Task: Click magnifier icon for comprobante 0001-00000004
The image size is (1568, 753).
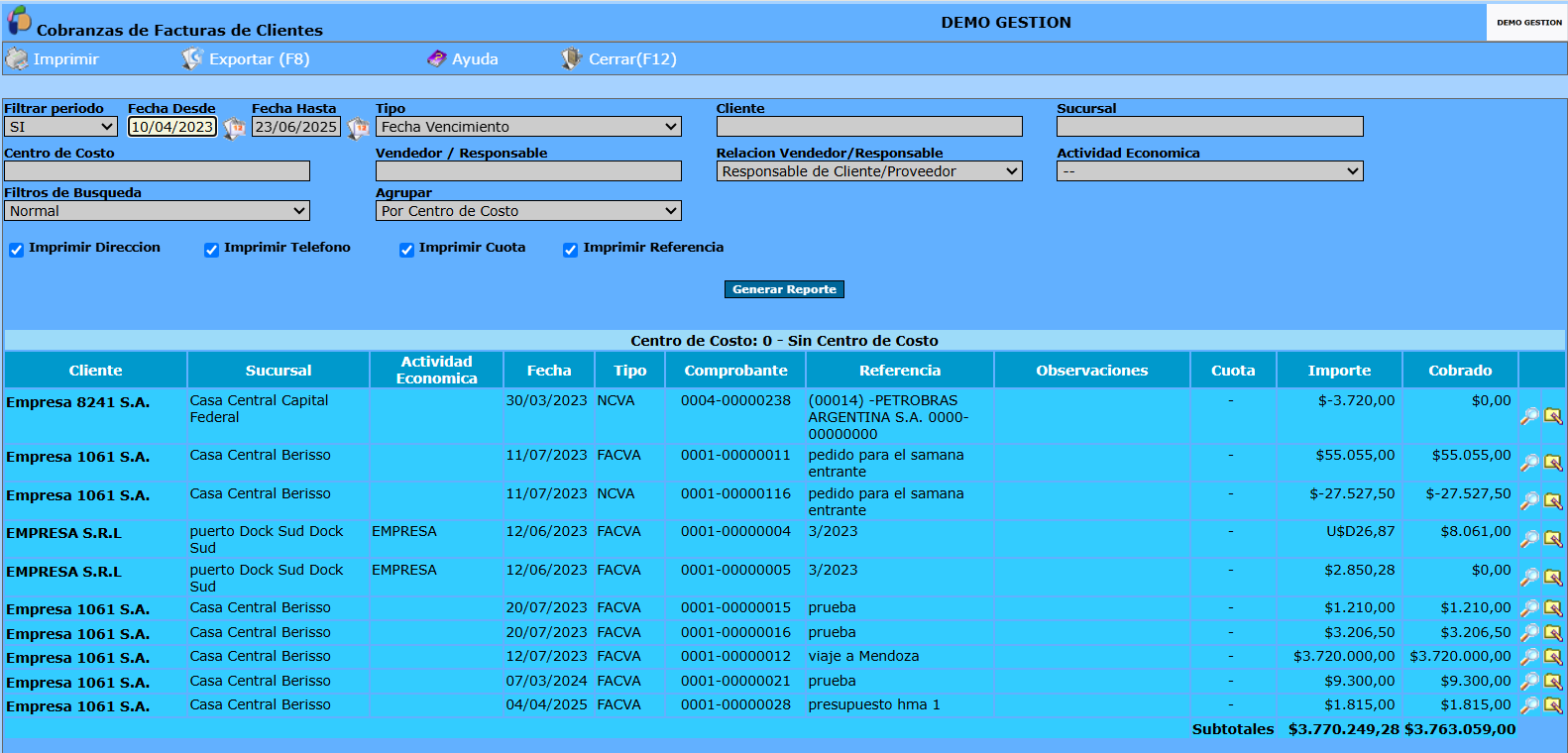Action: point(1529,539)
